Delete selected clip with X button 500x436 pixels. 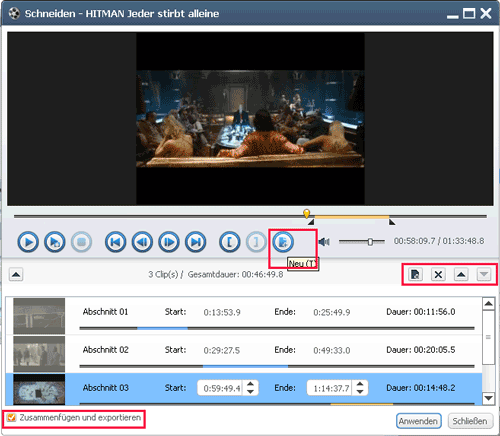[438, 275]
